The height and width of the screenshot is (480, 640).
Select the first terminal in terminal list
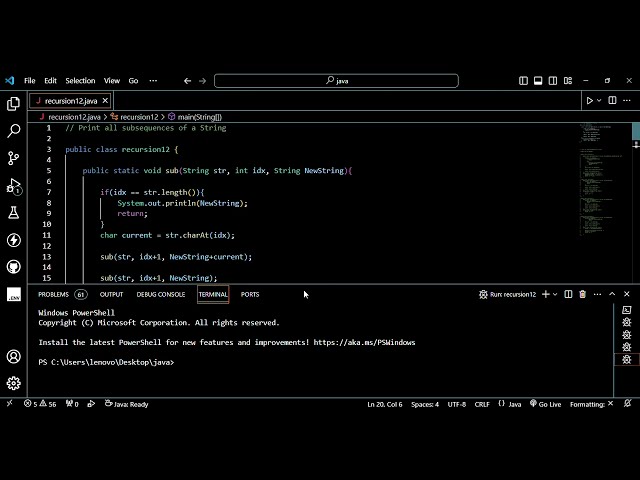coord(627,310)
